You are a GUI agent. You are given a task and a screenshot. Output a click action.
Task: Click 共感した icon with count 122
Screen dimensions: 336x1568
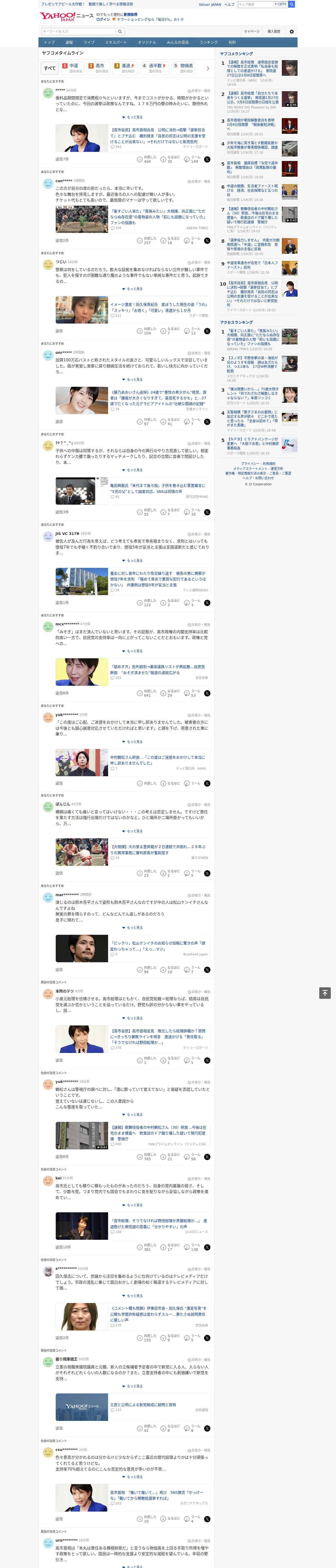click(140, 603)
